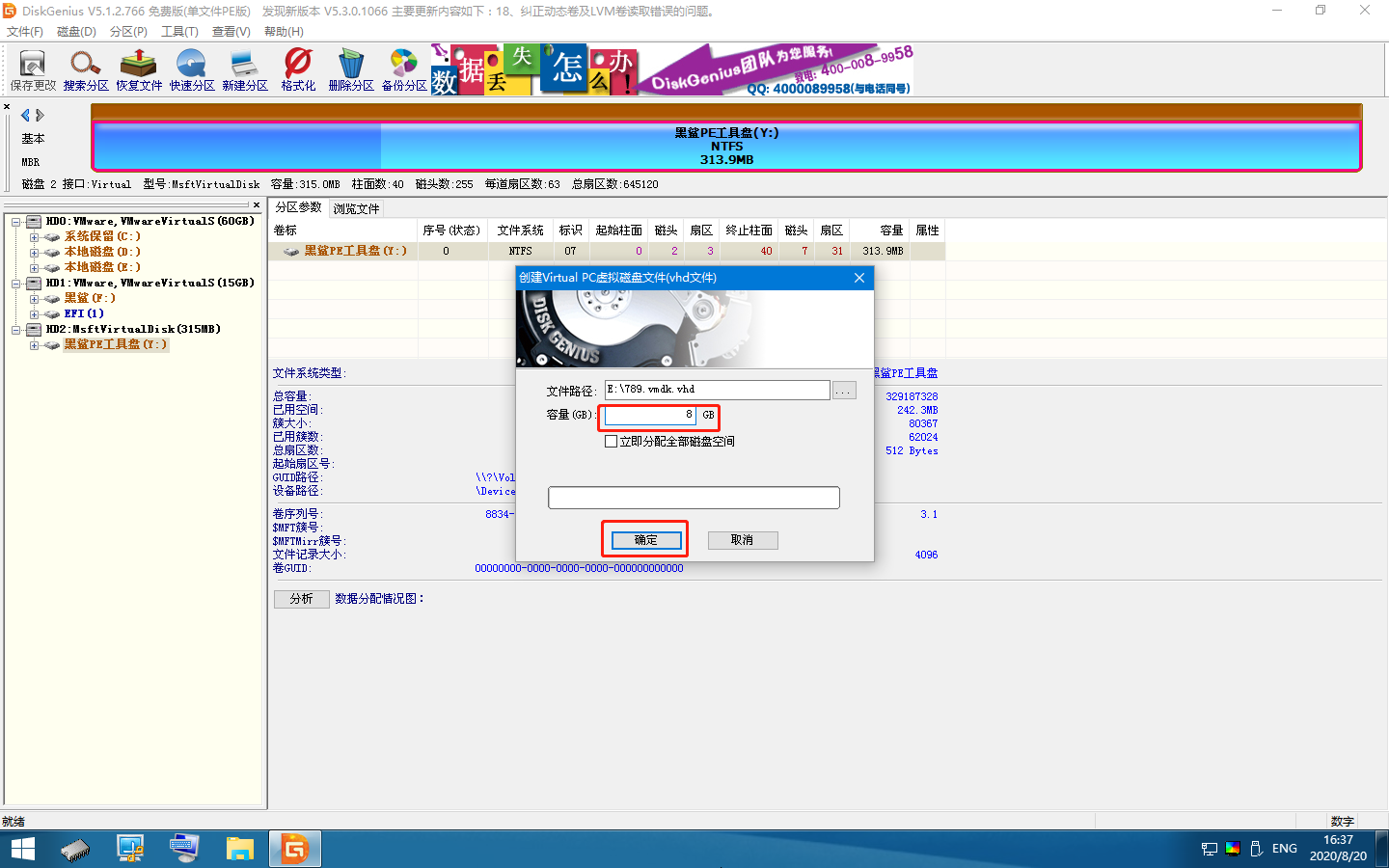Select the 黑鲨PE工具盘 (Y:) row in partition table
This screenshot has width=1389, height=868.
click(x=607, y=251)
